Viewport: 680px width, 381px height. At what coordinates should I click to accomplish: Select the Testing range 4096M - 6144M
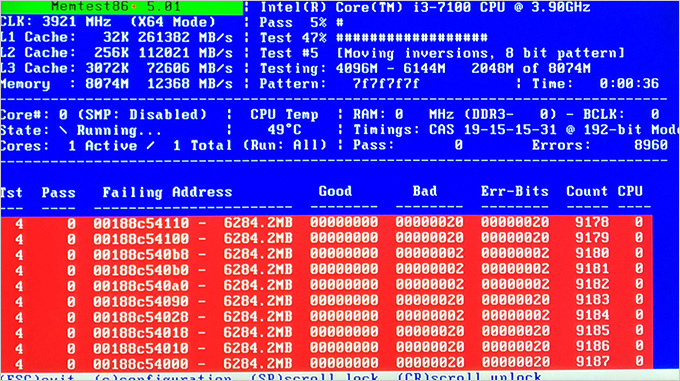tap(390, 68)
